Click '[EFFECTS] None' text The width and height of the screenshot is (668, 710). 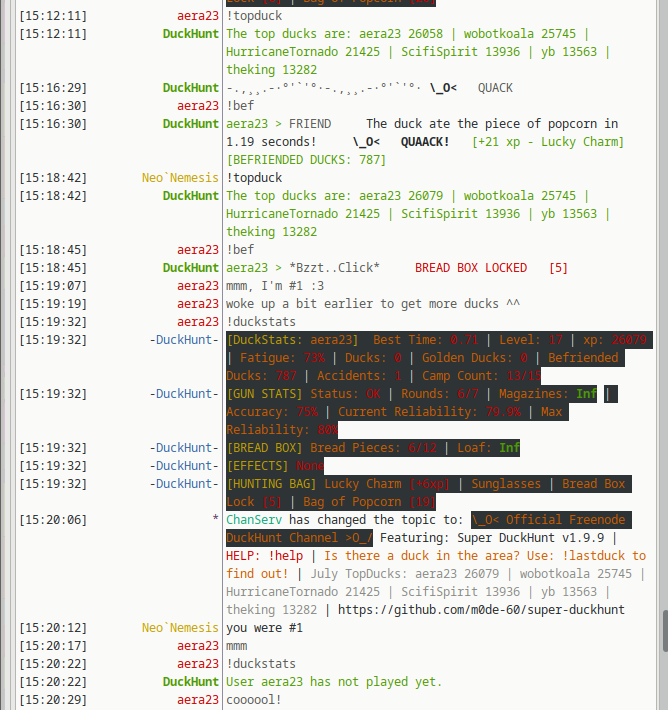[x=275, y=465]
